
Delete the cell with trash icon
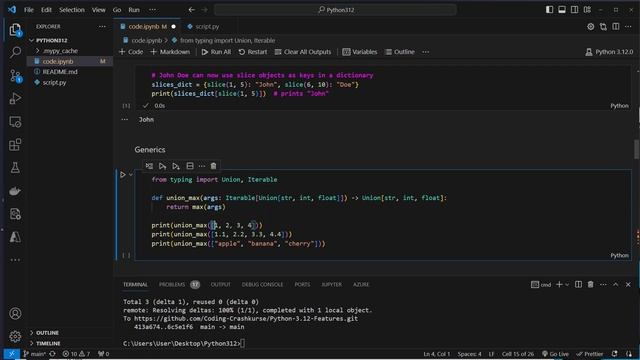213,166
